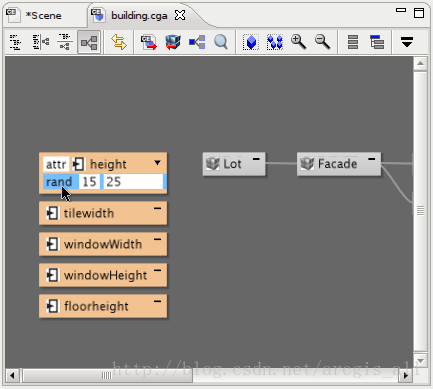Expand the tilewidth node via minus toggle
Screen dimensions: 433x389
pos(157,209)
